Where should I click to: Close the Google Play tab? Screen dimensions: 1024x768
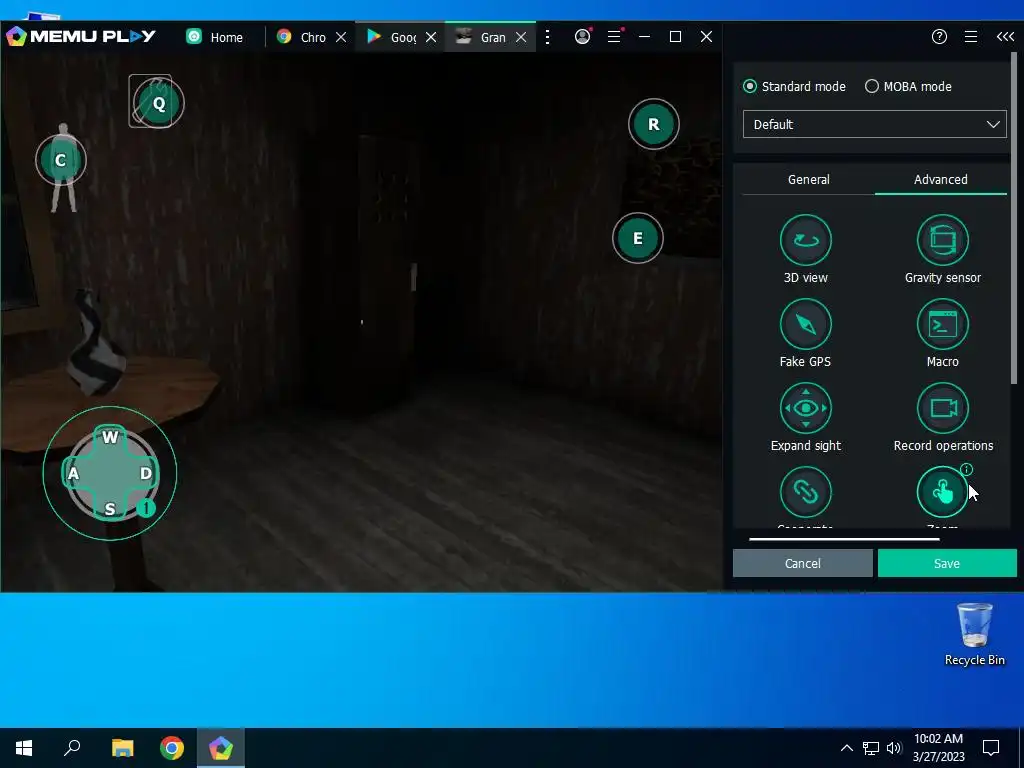click(x=431, y=37)
